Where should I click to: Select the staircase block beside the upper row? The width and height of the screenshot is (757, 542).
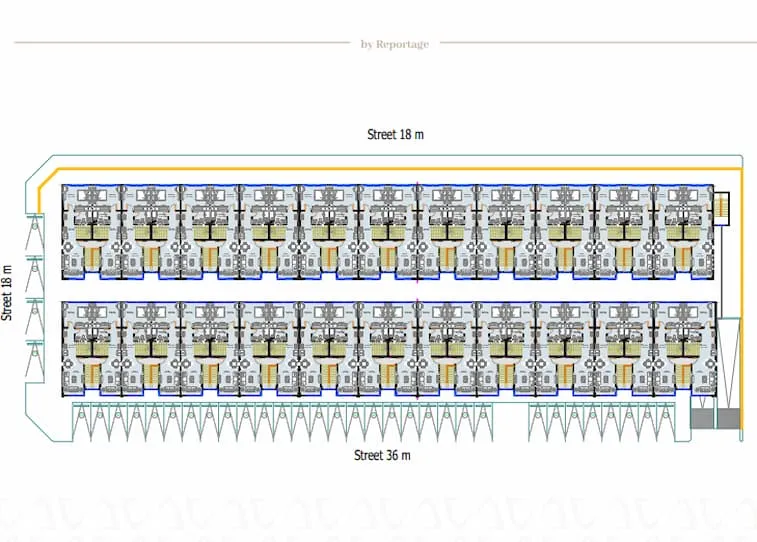click(x=721, y=208)
